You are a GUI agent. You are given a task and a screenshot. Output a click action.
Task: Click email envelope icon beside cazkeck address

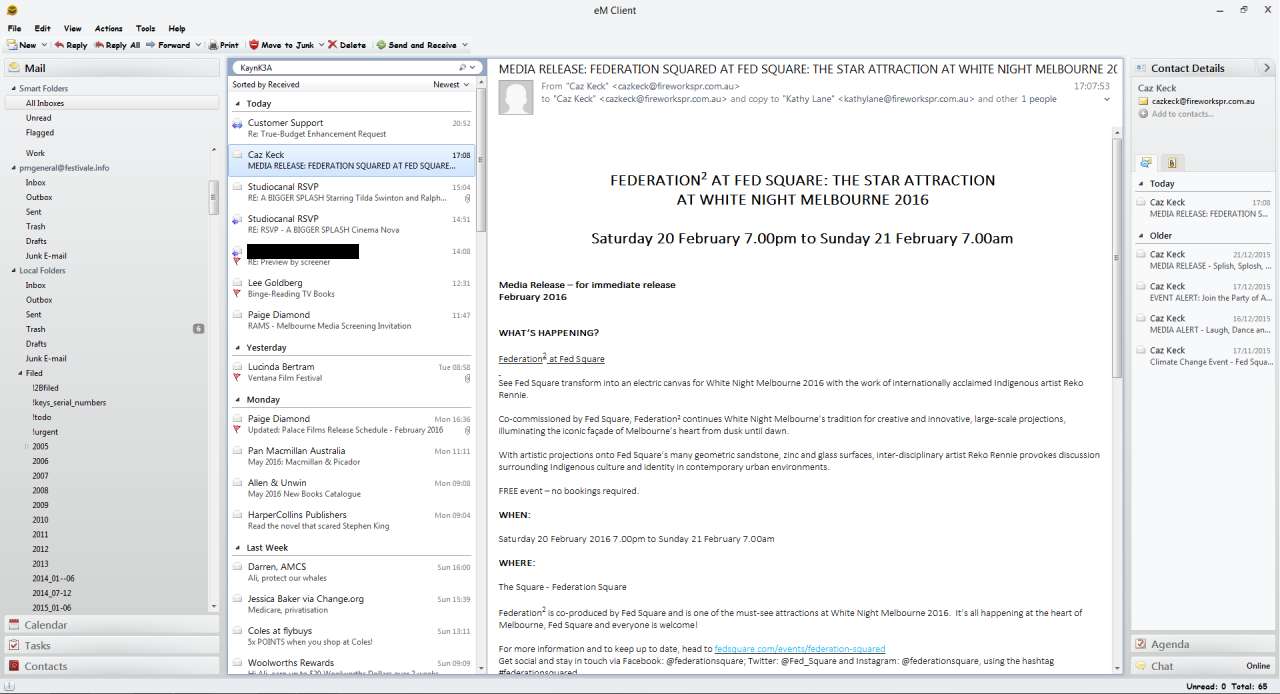coord(1143,101)
